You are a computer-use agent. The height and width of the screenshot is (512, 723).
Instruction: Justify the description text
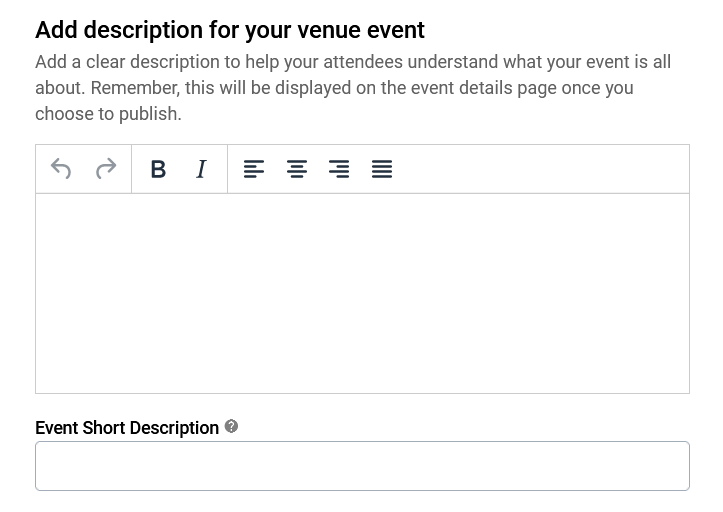pos(382,169)
